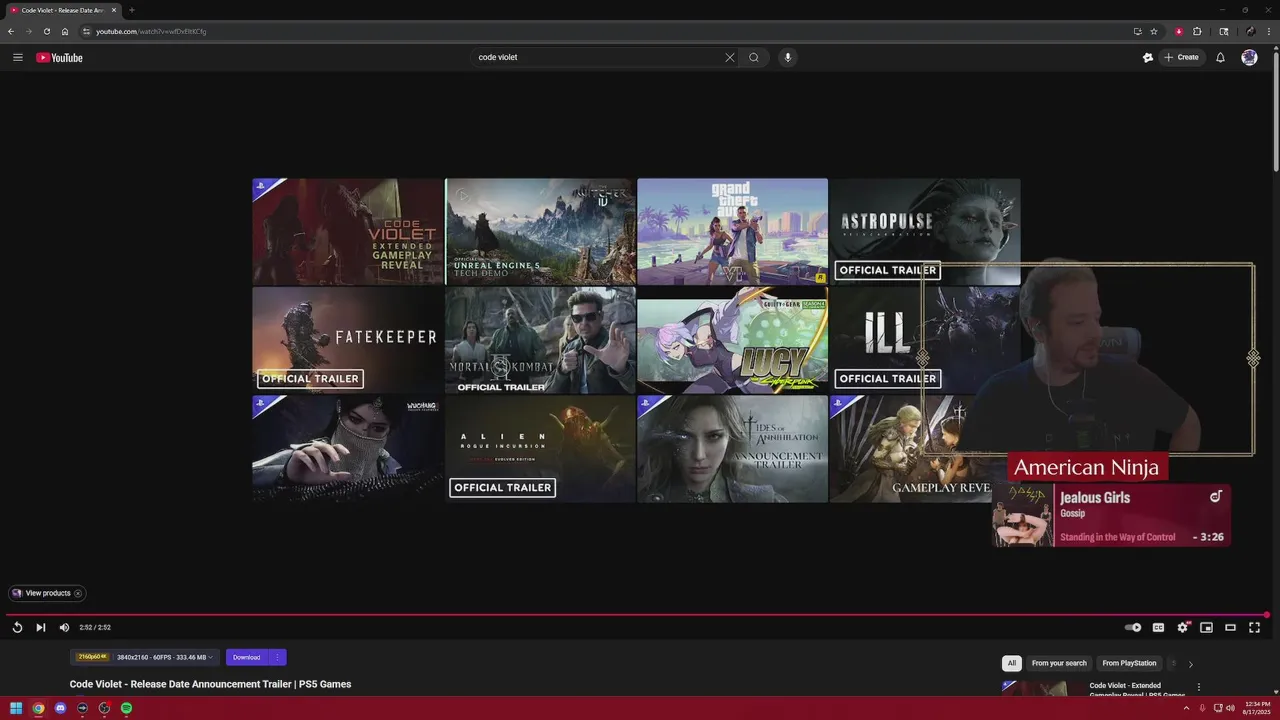The width and height of the screenshot is (1280, 720).
Task: Seek on the red progress bar
Action: 637,615
